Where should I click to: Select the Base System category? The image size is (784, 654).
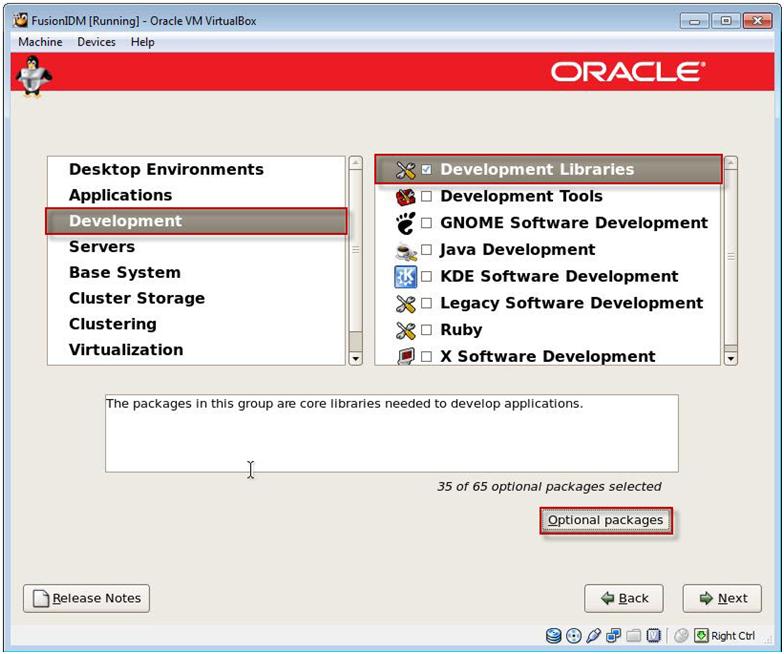click(x=196, y=272)
